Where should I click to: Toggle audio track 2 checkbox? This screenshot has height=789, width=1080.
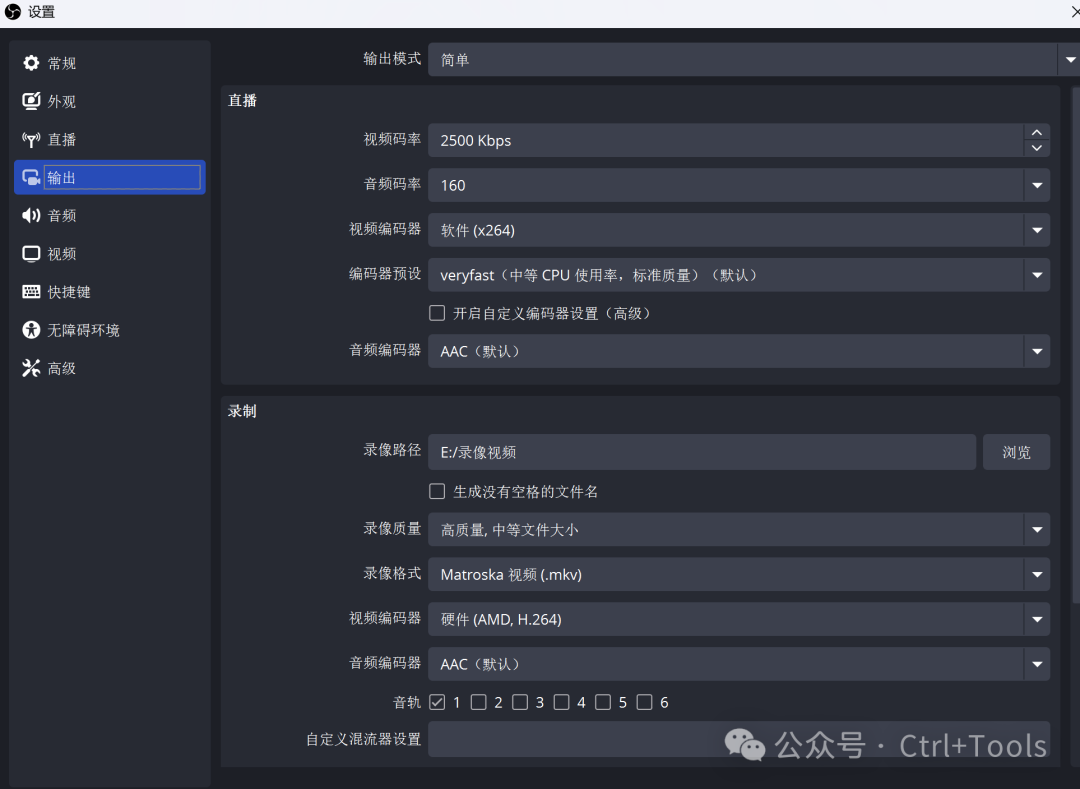pos(479,702)
